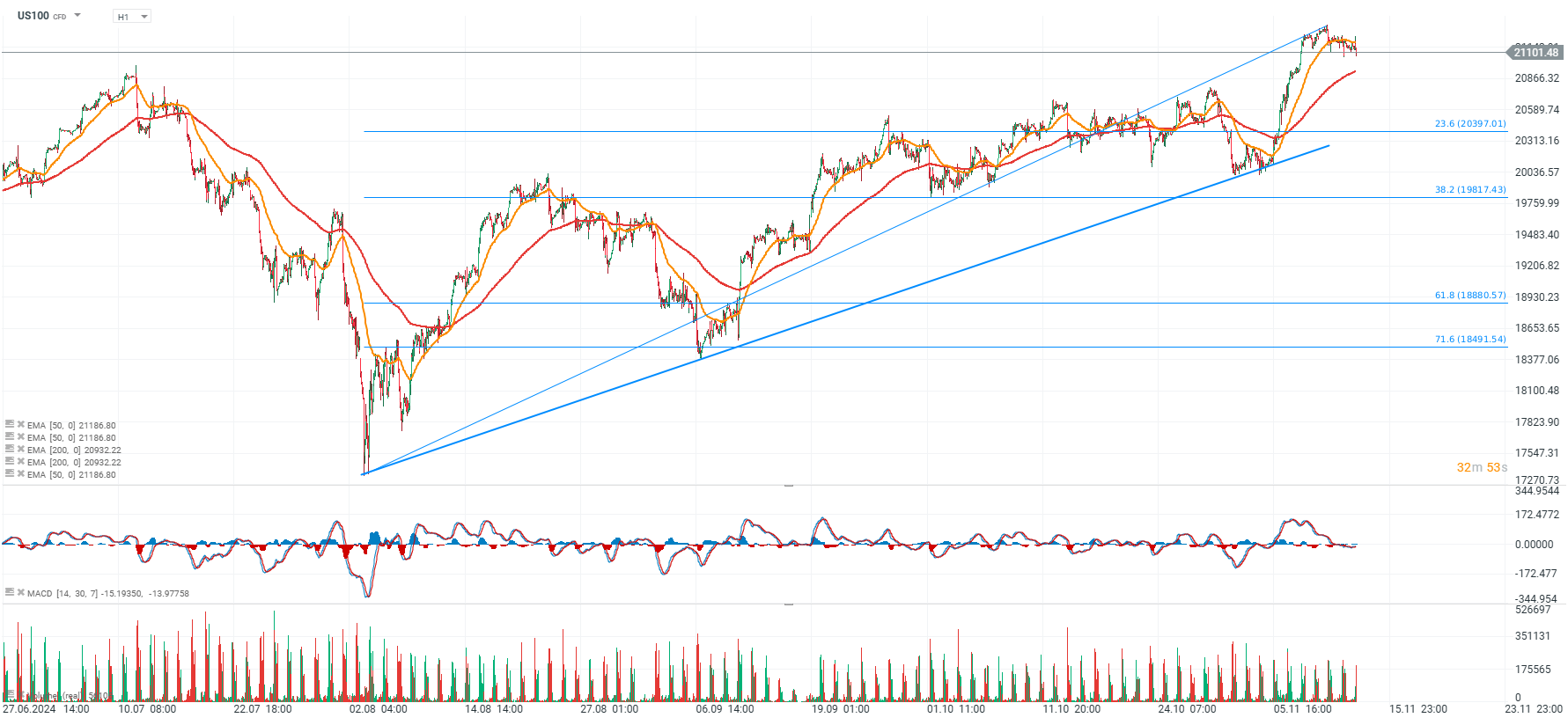Viewport: 1568px width, 725px height.
Task: Select the 23.6 Fibonacci level label
Action: tap(1469, 124)
